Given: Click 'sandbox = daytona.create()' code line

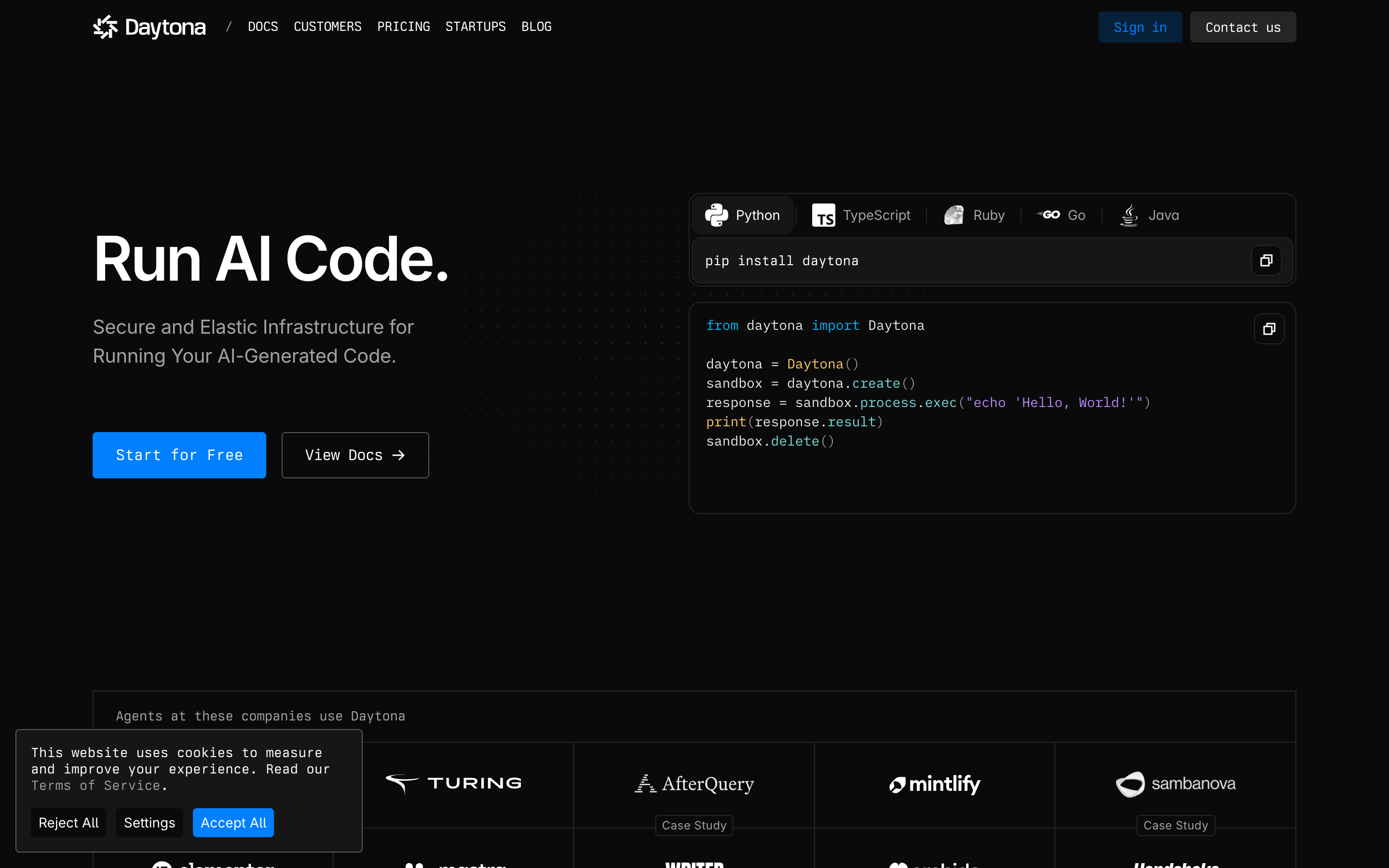Looking at the screenshot, I should click(810, 383).
